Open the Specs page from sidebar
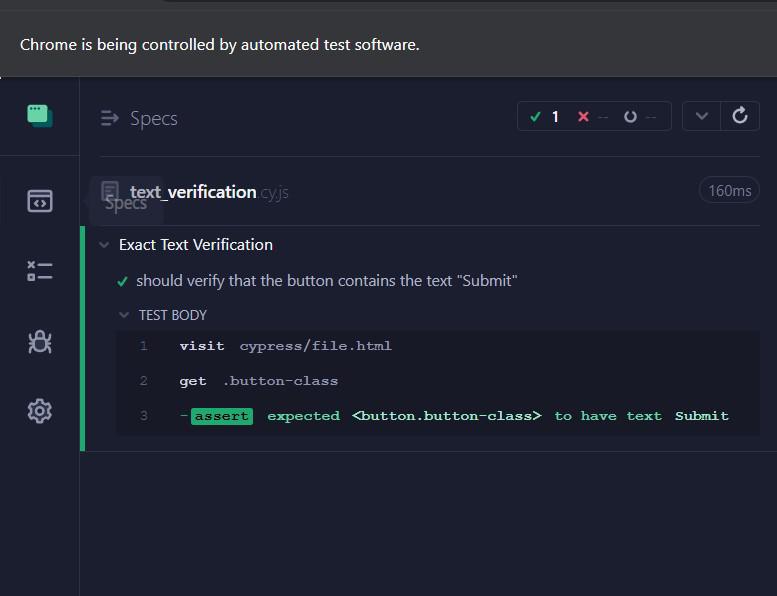The height and width of the screenshot is (596, 777). pyautogui.click(x=39, y=201)
